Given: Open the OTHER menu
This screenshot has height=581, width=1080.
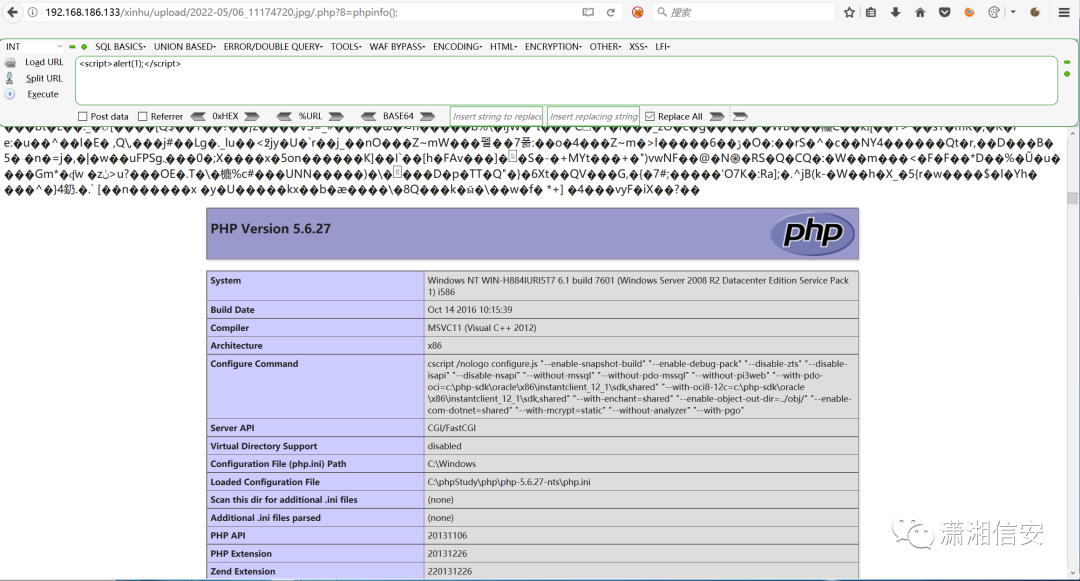Looking at the screenshot, I should pyautogui.click(x=605, y=47).
